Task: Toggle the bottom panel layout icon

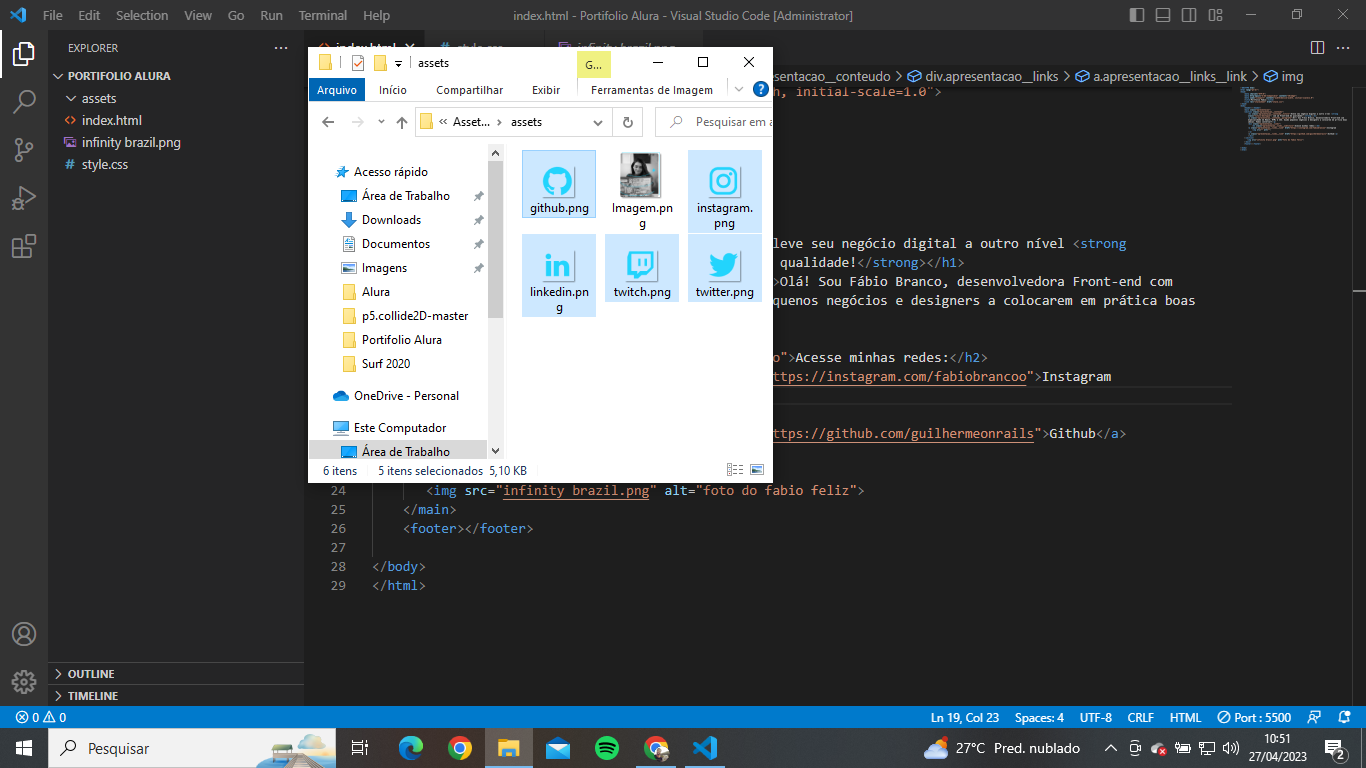Action: point(1163,15)
